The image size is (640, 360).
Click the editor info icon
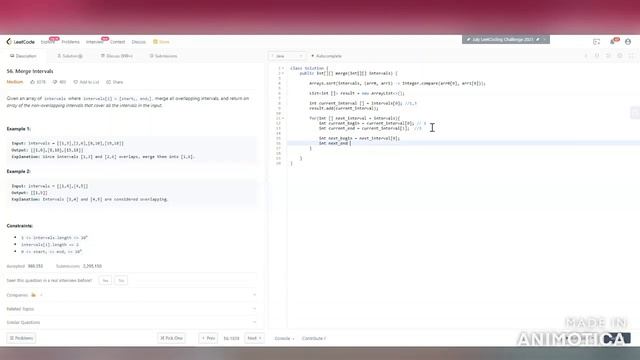coord(586,56)
